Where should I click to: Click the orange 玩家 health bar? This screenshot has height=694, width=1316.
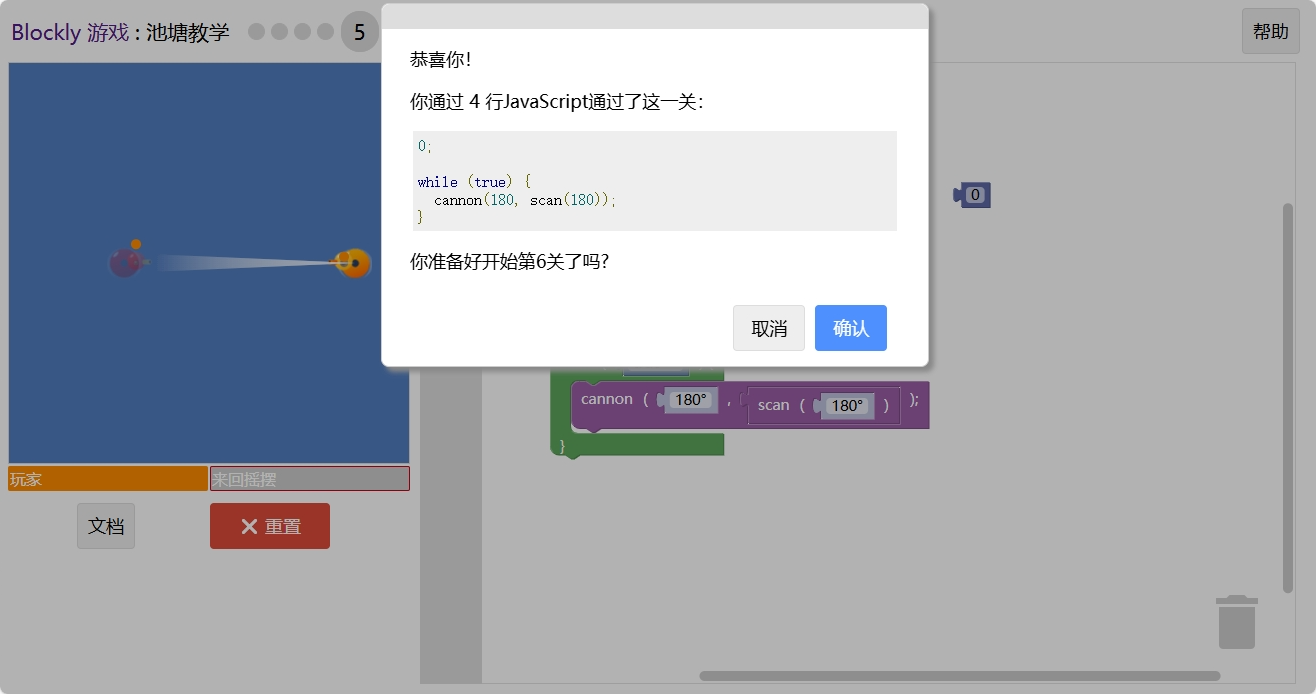(x=108, y=479)
